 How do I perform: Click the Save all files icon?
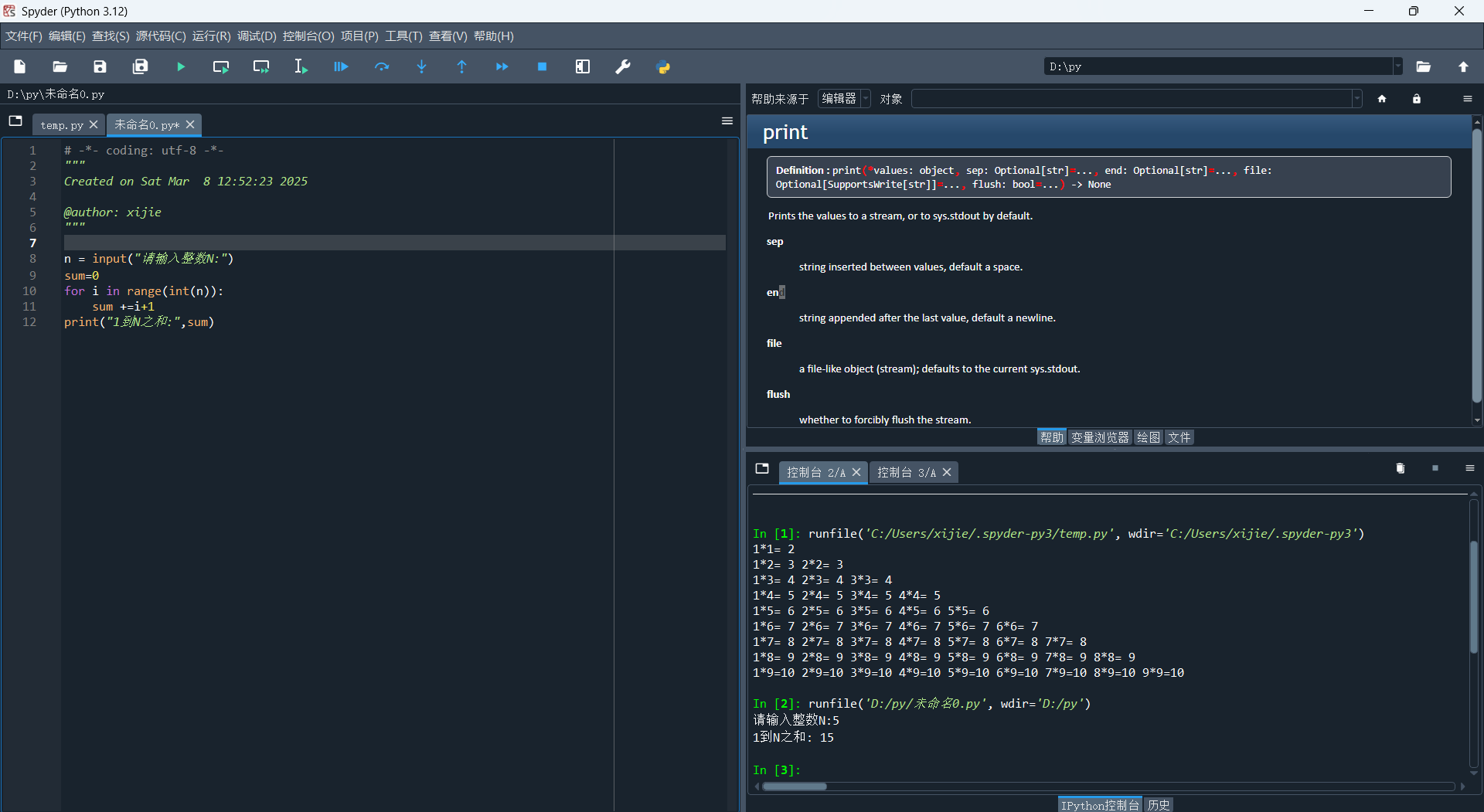pyautogui.click(x=140, y=67)
